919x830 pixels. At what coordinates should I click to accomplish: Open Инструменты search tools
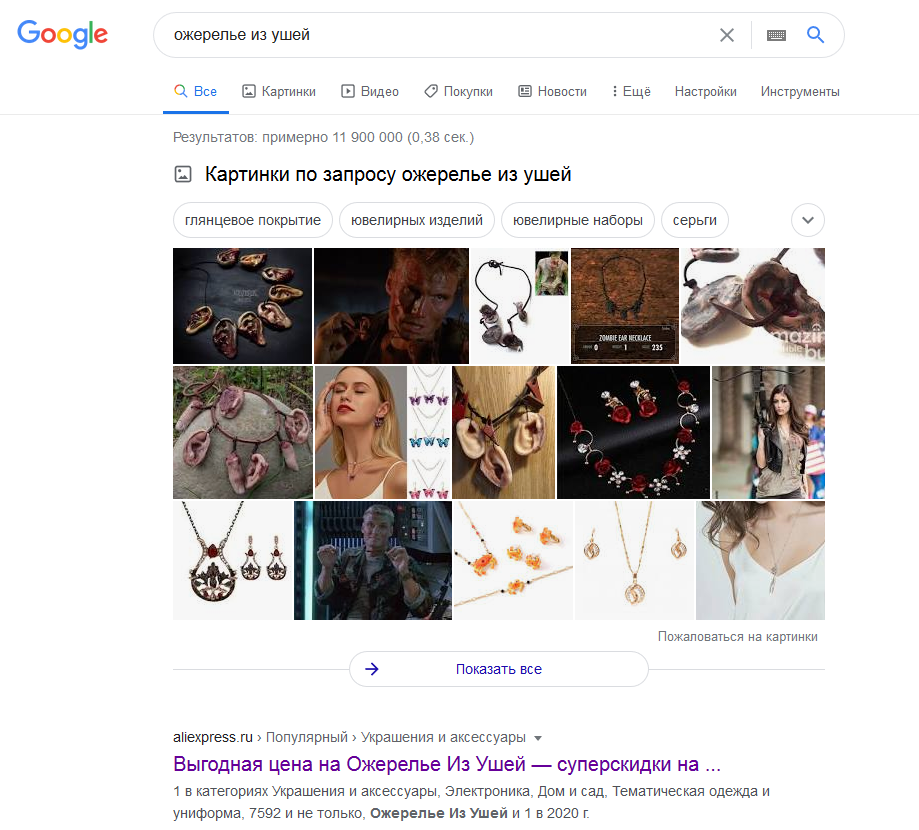pos(800,91)
